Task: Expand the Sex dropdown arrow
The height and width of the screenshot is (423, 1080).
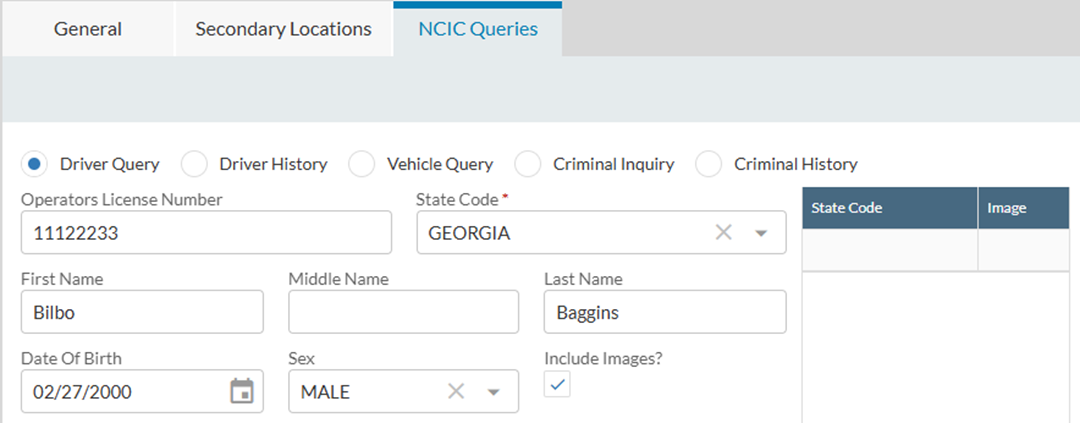Action: [x=493, y=392]
